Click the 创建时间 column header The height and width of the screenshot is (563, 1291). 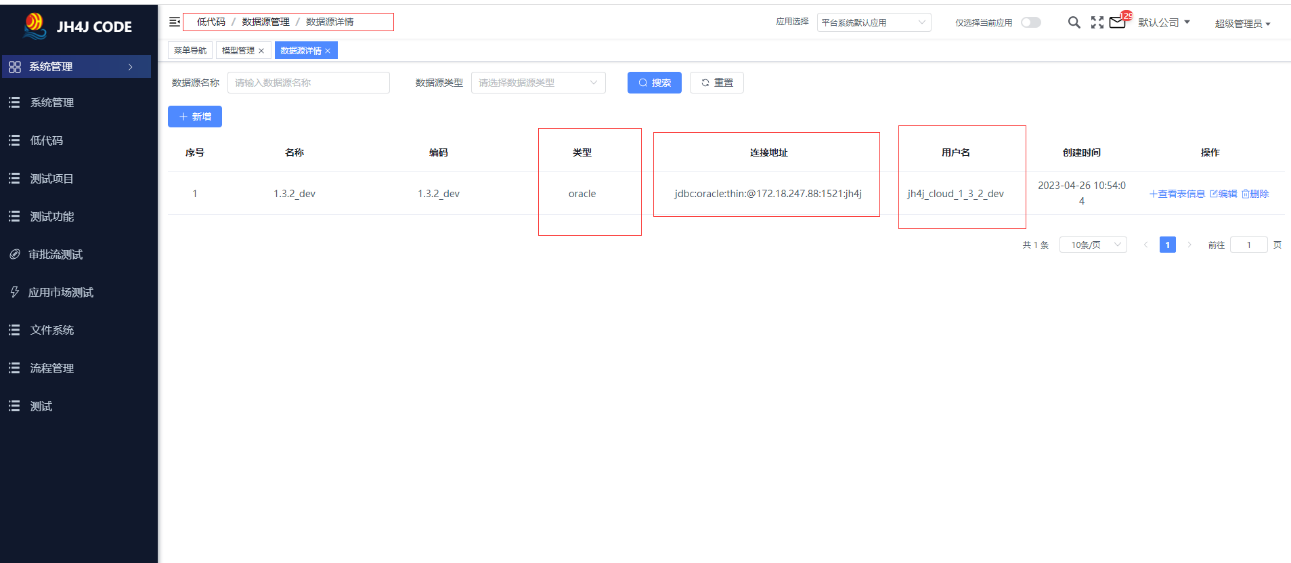coord(1082,153)
